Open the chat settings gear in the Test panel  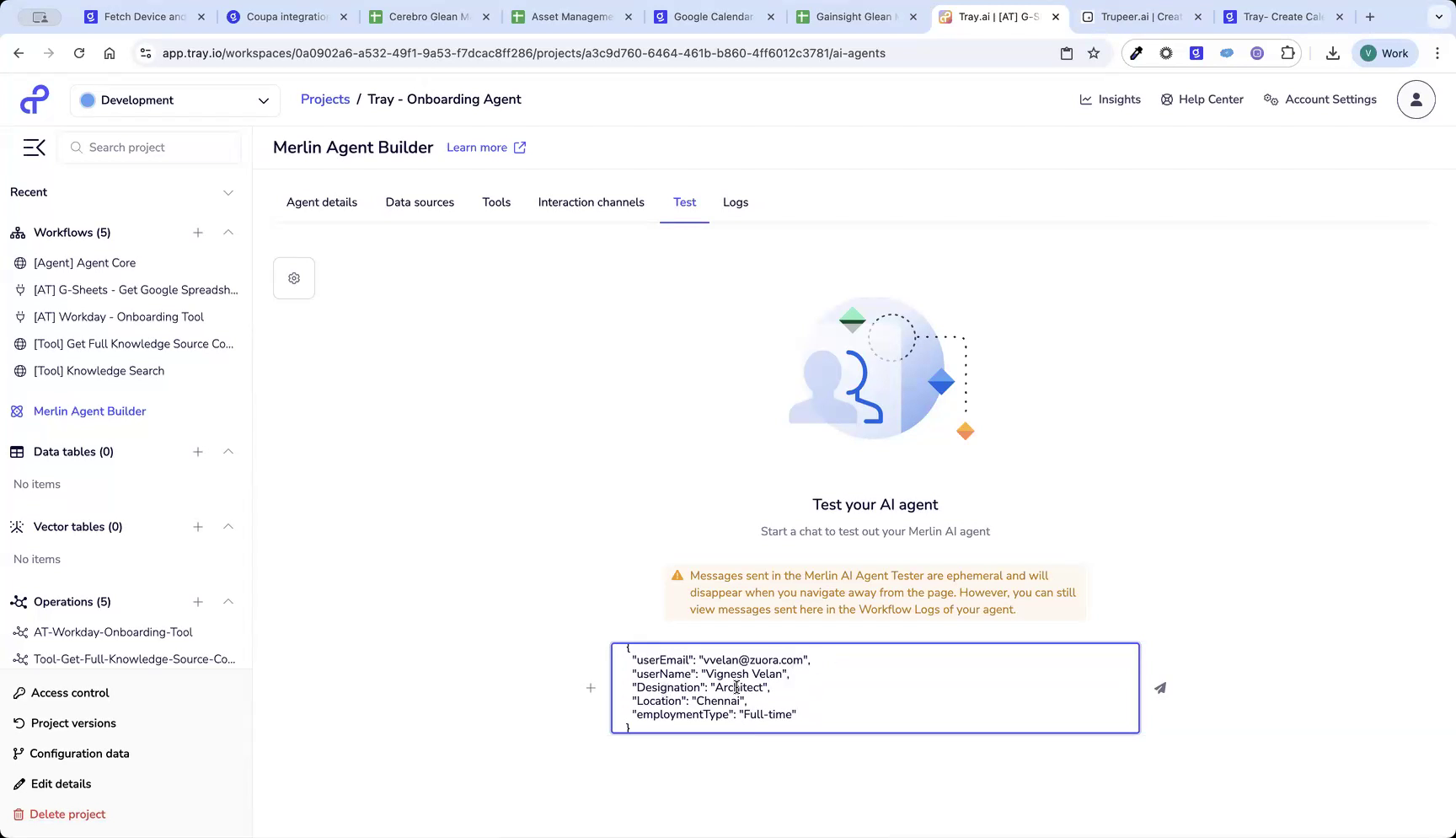pos(293,277)
